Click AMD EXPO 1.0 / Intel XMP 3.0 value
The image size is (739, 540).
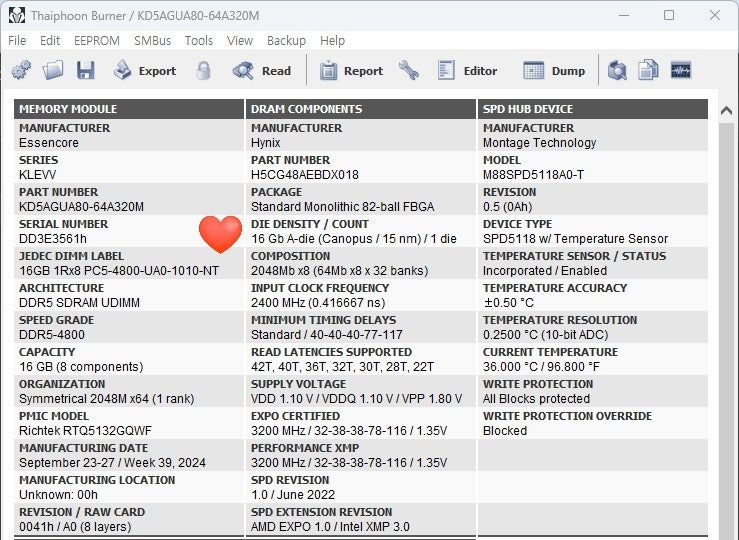tap(330, 527)
